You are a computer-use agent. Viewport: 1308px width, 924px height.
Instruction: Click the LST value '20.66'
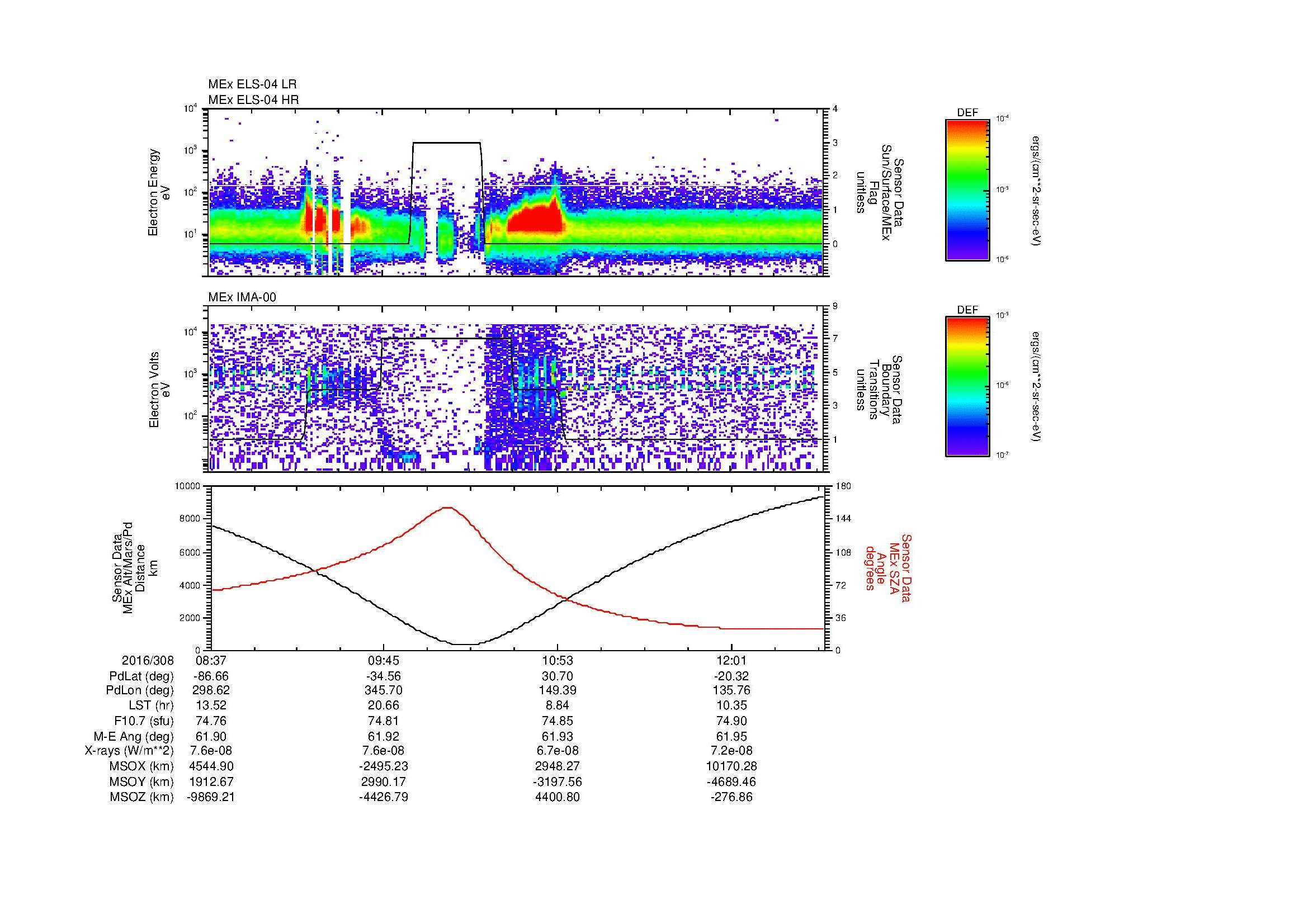(x=384, y=705)
